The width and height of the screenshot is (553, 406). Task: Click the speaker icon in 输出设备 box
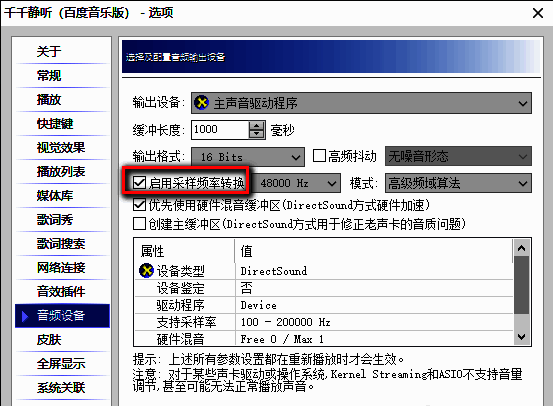click(201, 103)
